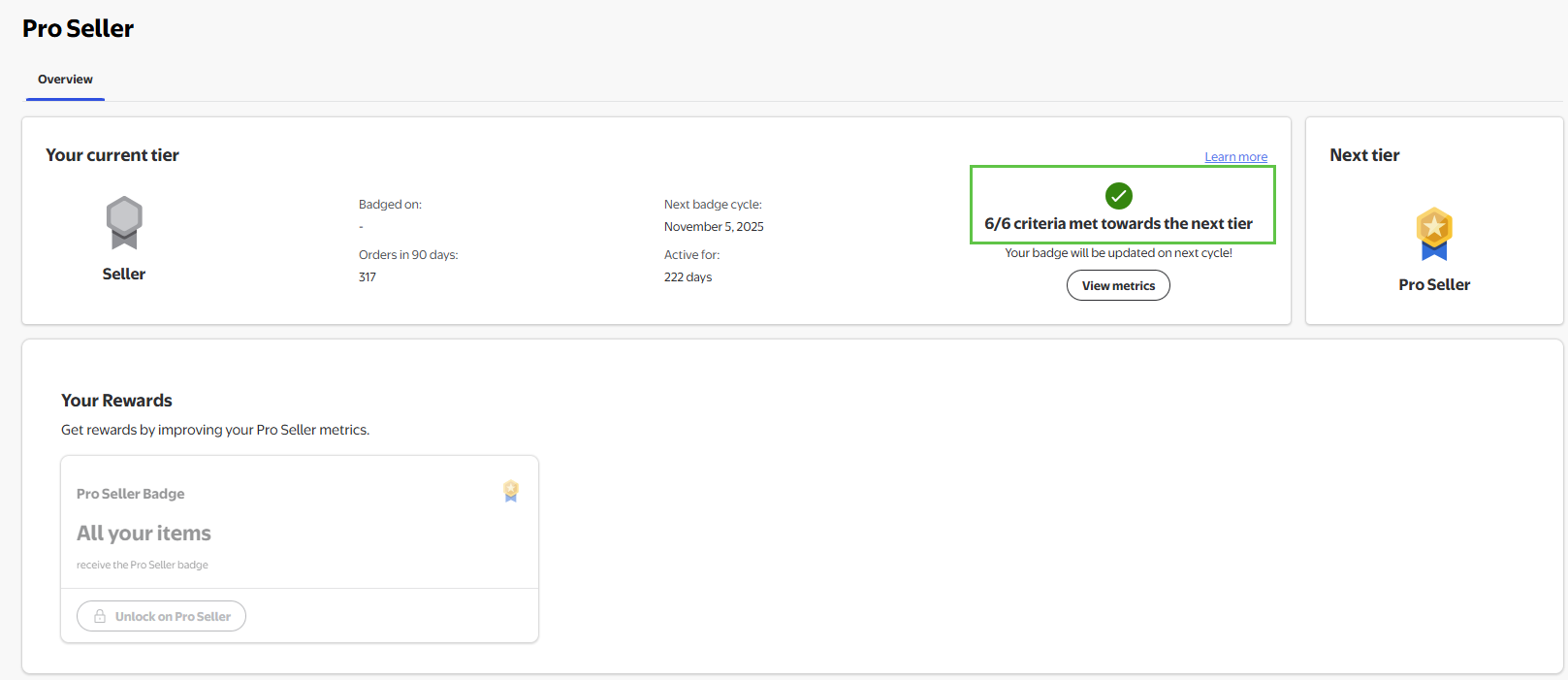Click Unlock on Pro Seller button
Viewport: 1568px width, 680px height.
point(162,616)
